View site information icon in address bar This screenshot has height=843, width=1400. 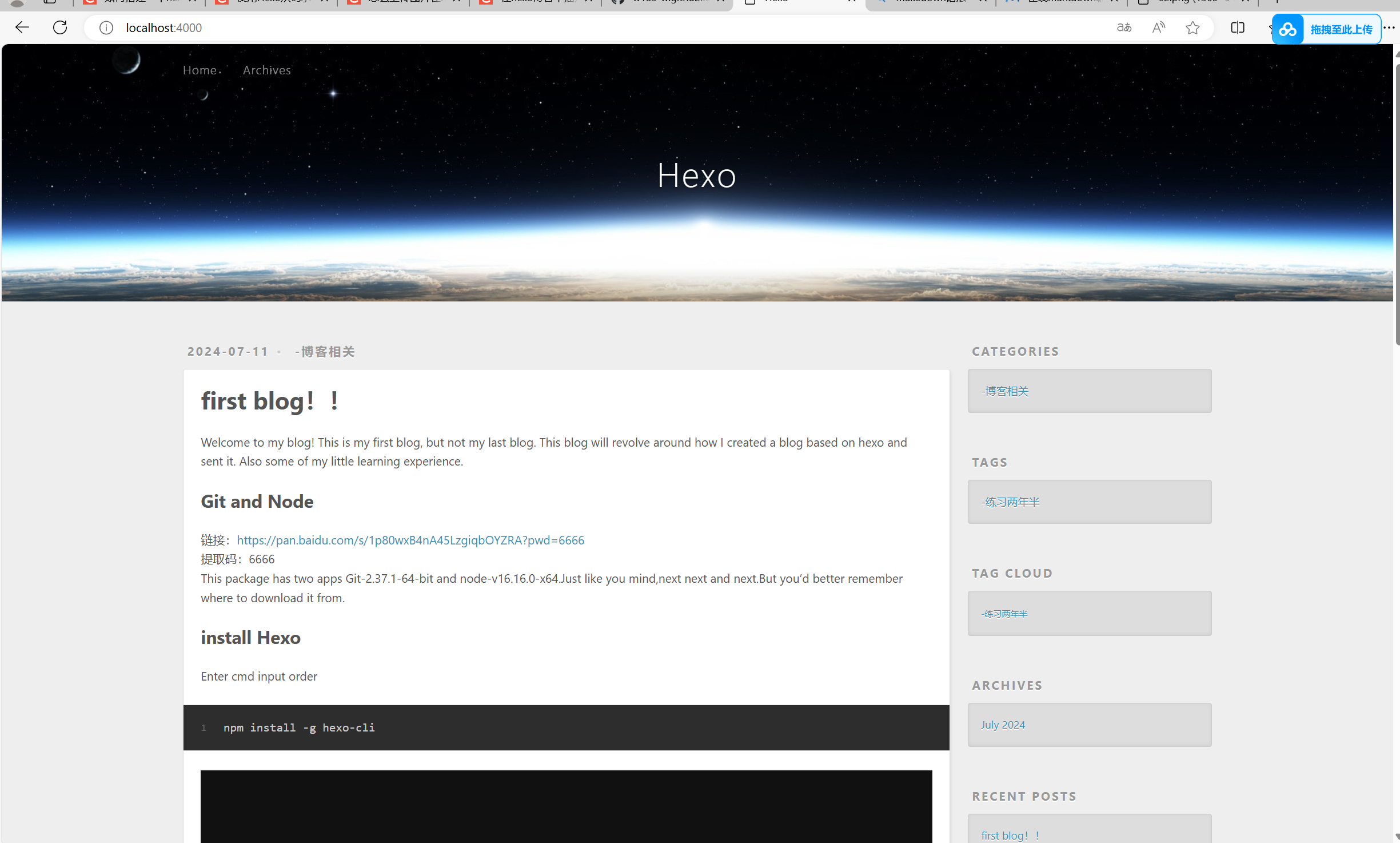click(x=106, y=27)
